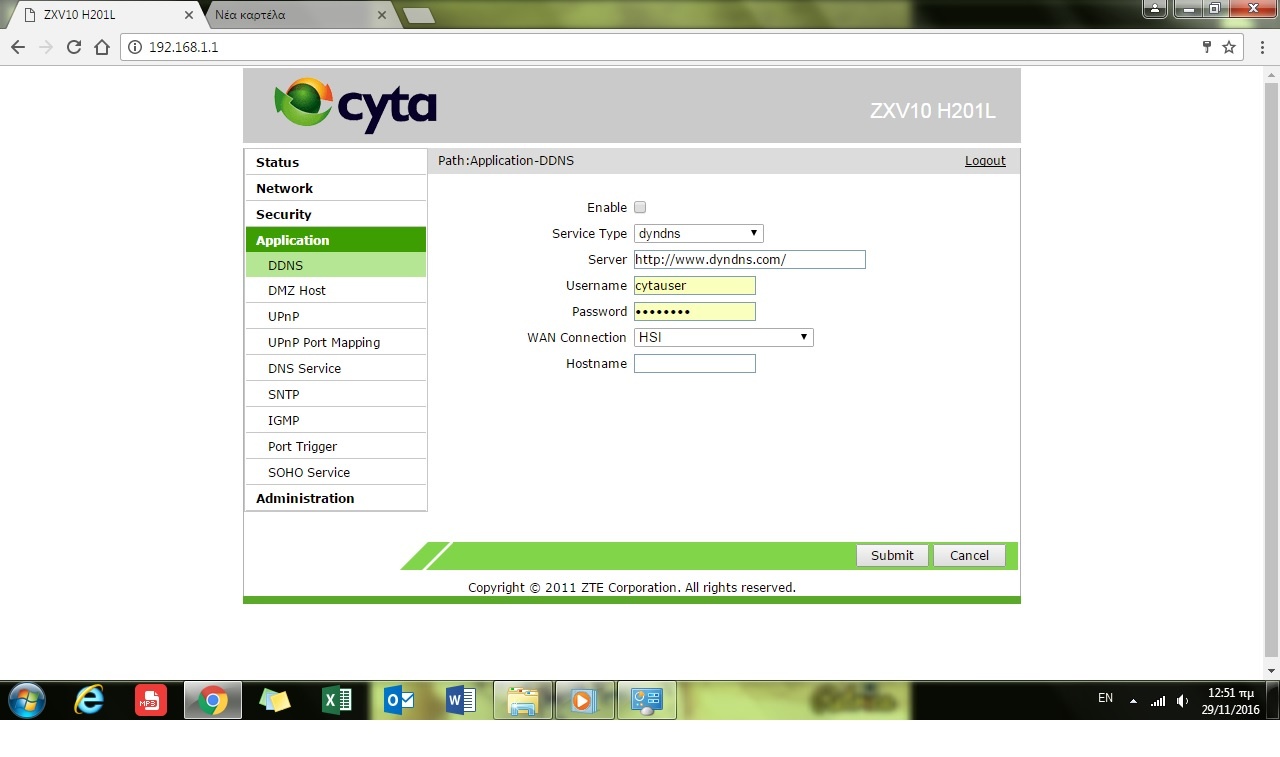Open Word from the taskbar

(x=460, y=701)
